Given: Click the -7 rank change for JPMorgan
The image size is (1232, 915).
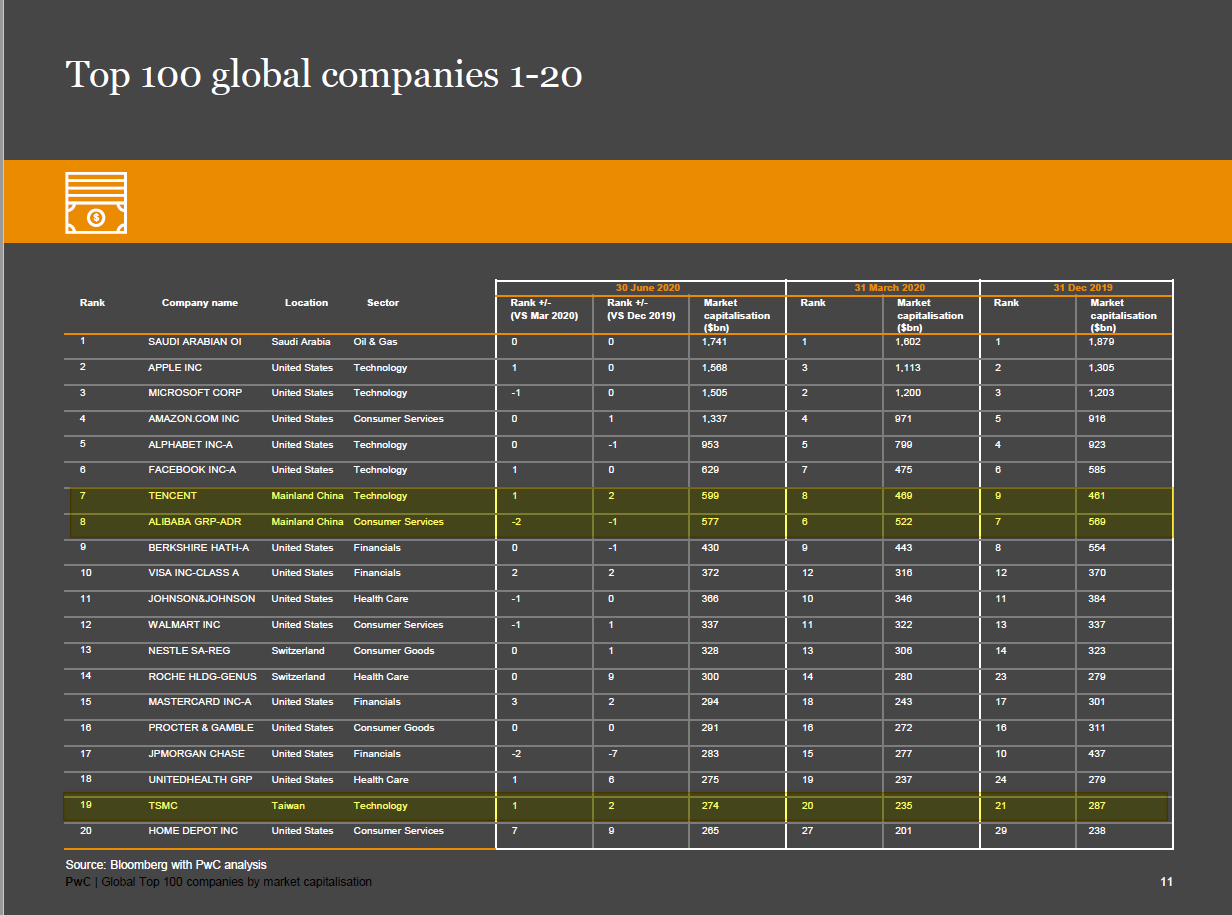Looking at the screenshot, I should pyautogui.click(x=611, y=754).
